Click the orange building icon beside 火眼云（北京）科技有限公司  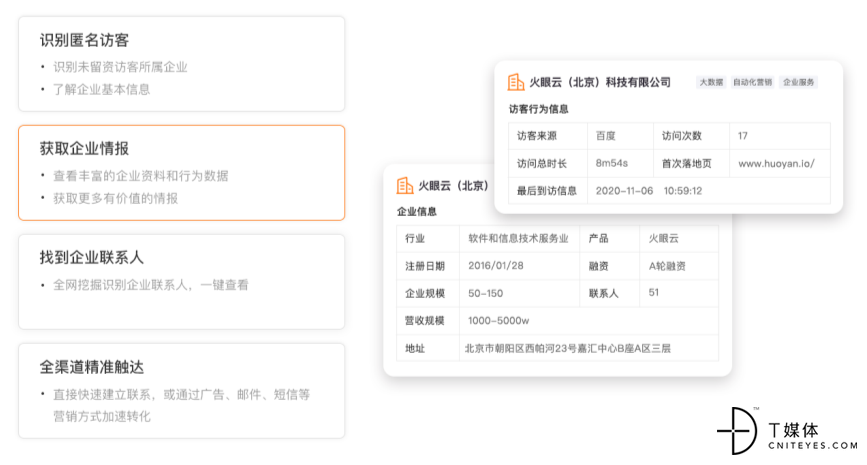pos(515,82)
